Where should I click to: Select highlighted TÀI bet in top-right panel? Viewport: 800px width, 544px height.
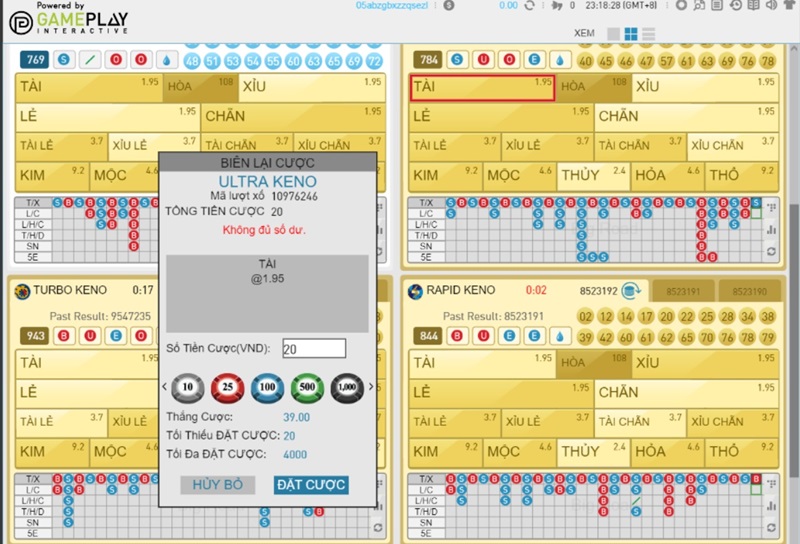[482, 87]
